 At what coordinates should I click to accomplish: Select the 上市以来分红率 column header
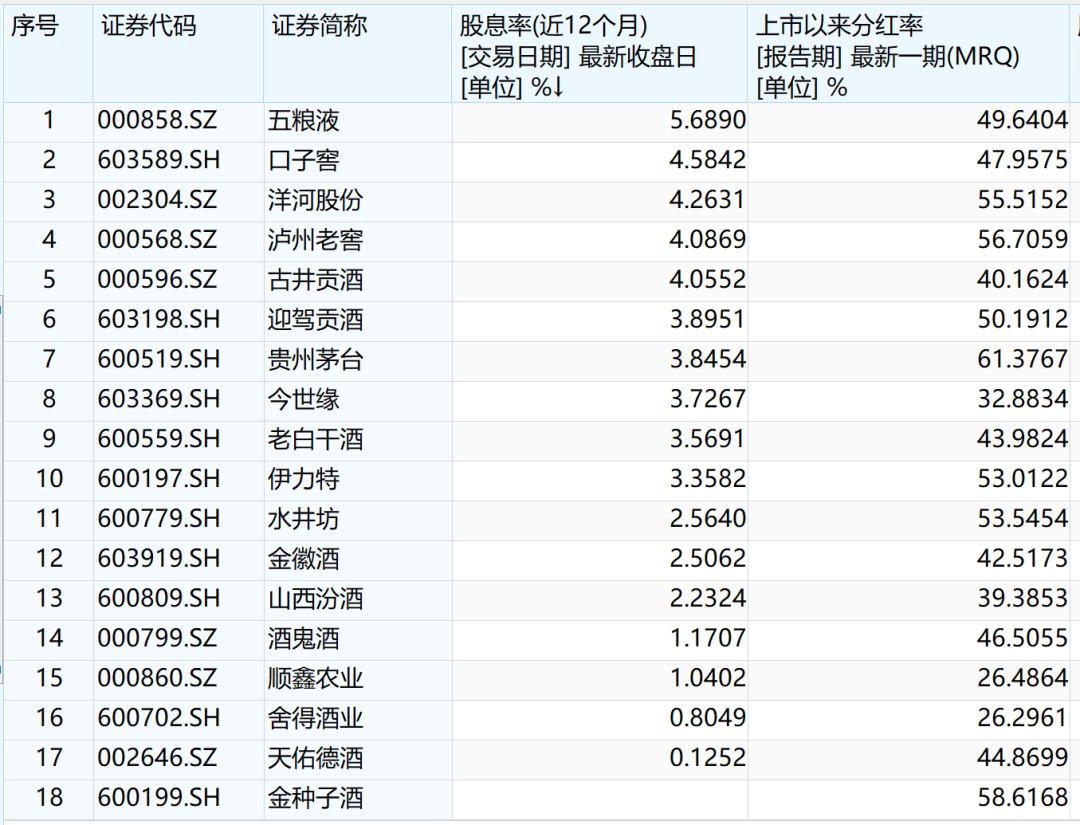pyautogui.click(x=840, y=27)
